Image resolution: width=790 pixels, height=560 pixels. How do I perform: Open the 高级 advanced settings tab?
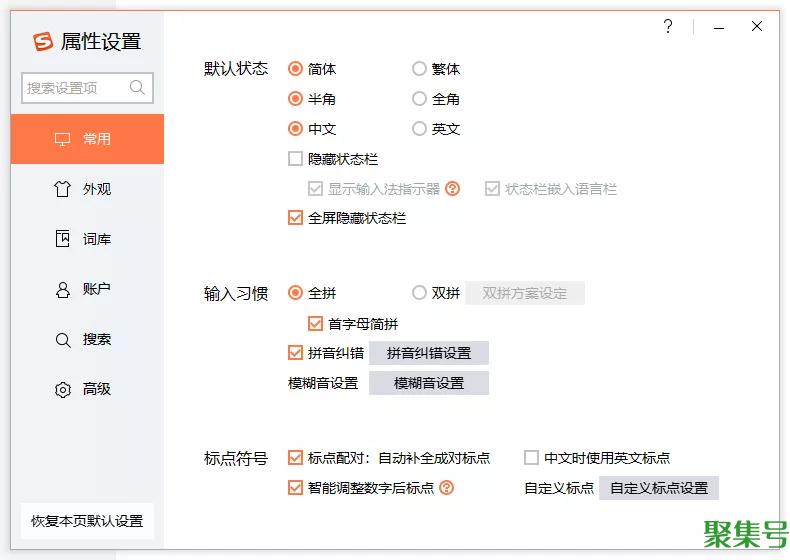click(x=87, y=389)
